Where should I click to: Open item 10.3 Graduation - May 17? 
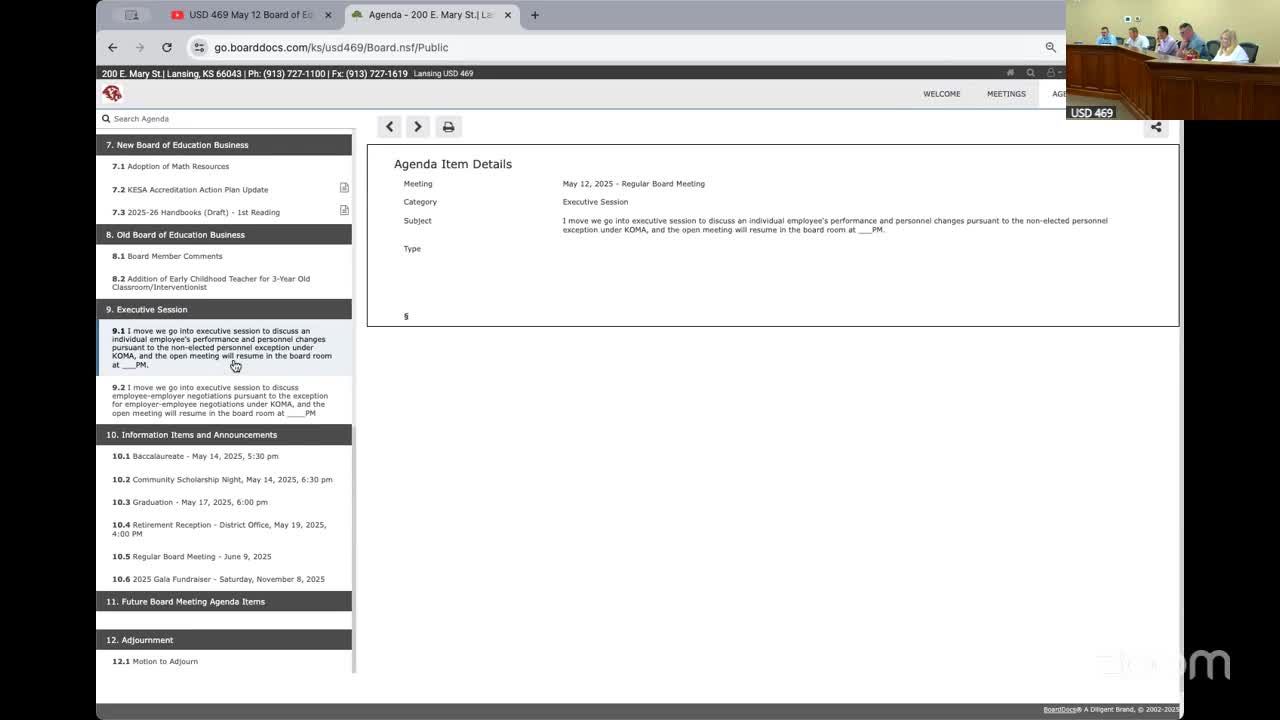point(190,502)
